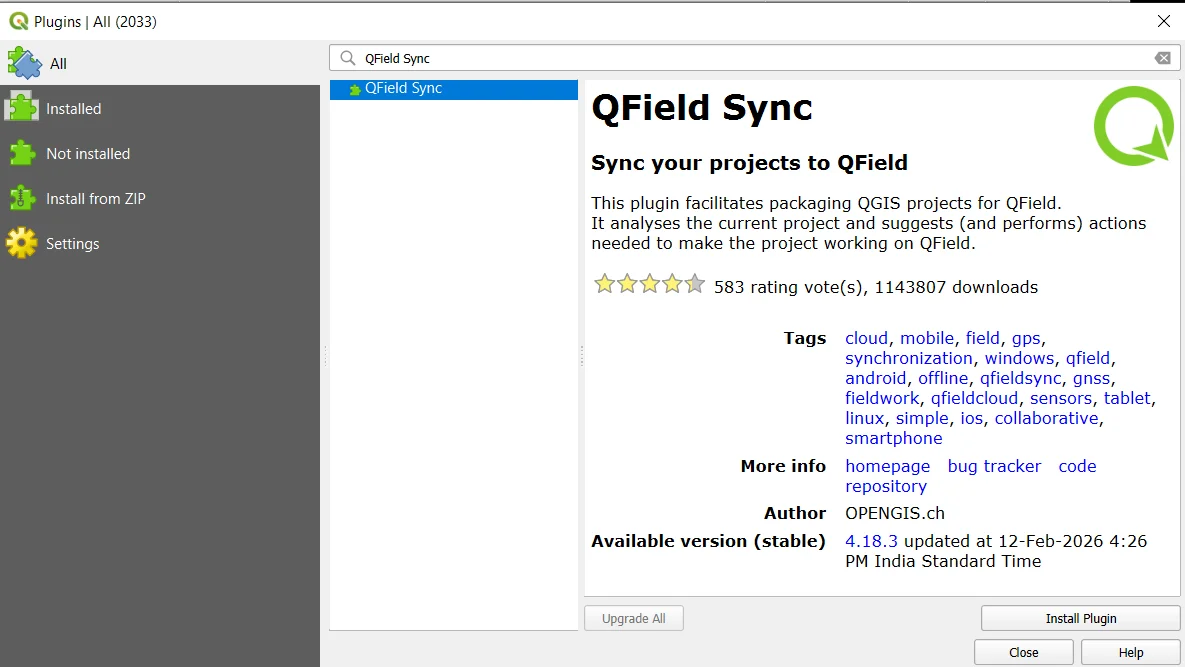Screen dimensions: 1185x667
Task: Click the All plugins puzzle icon
Action: [25, 62]
